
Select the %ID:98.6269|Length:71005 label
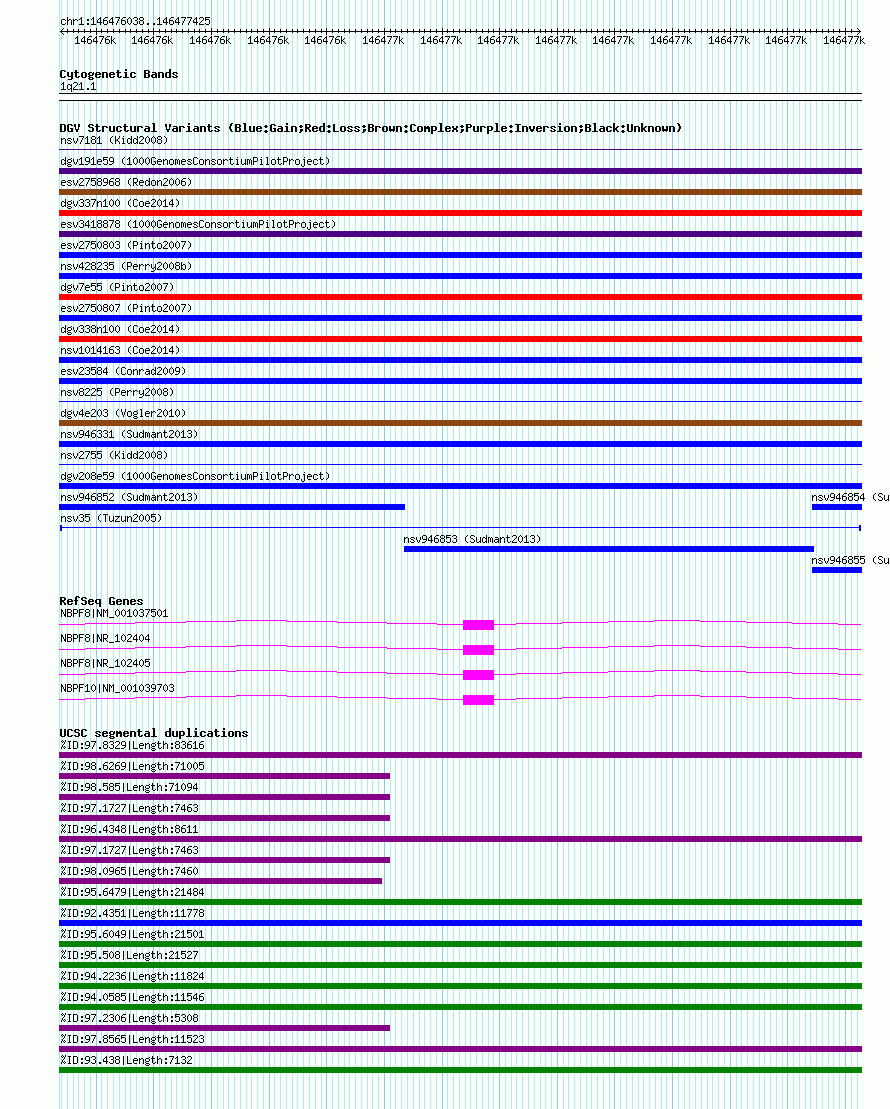pos(132,767)
